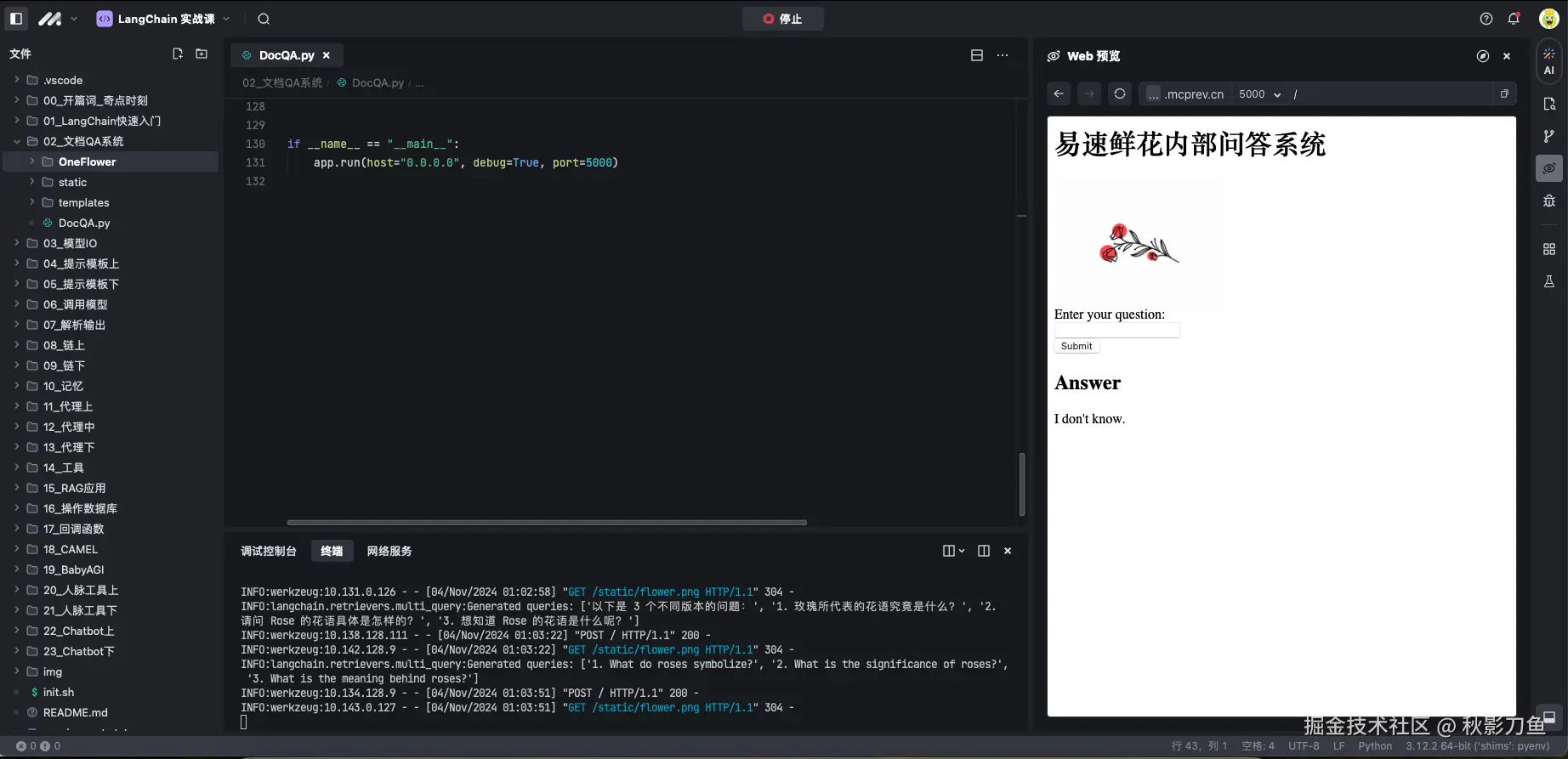This screenshot has width=1568, height=759.
Task: Close the DocQA.py editor tab
Action: [x=327, y=55]
